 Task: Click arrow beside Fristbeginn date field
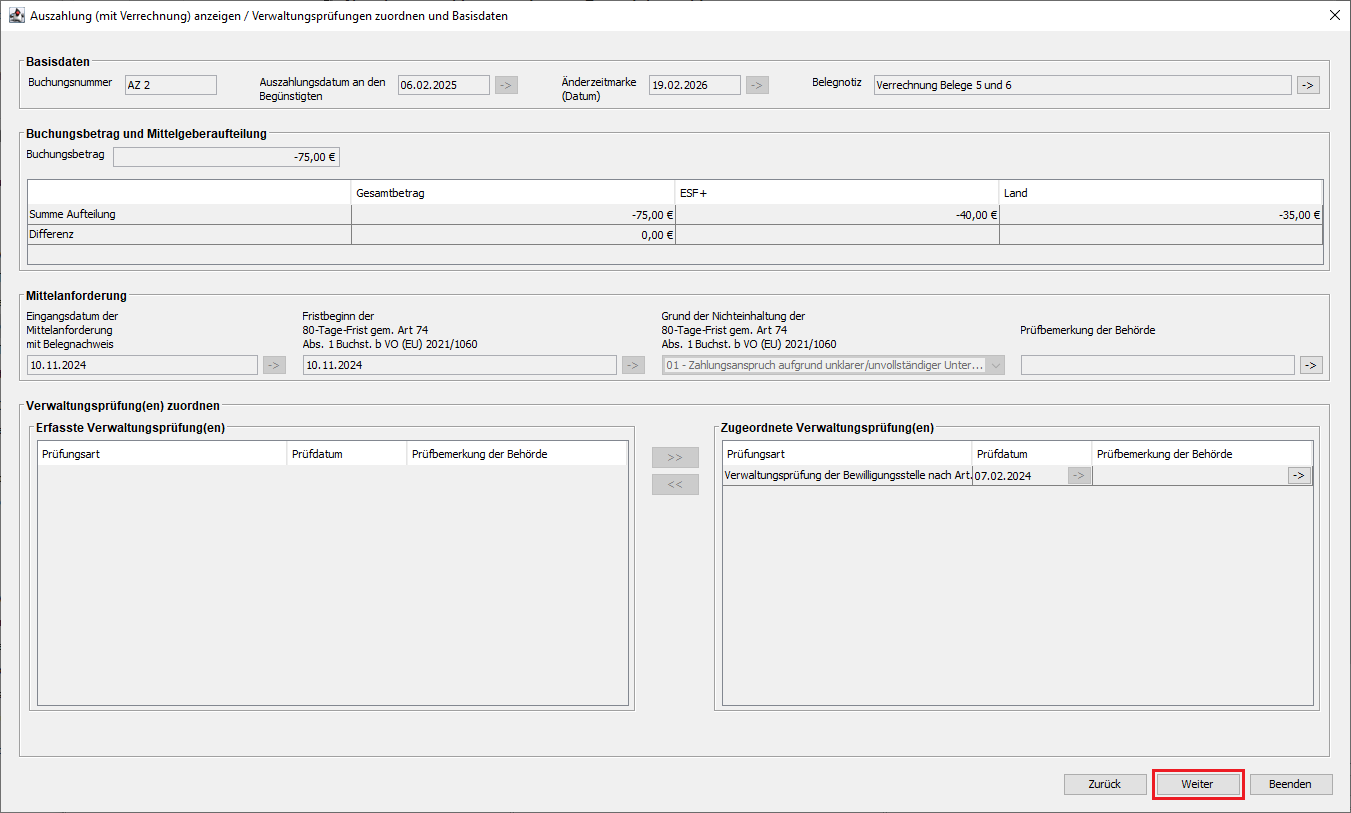tap(633, 365)
